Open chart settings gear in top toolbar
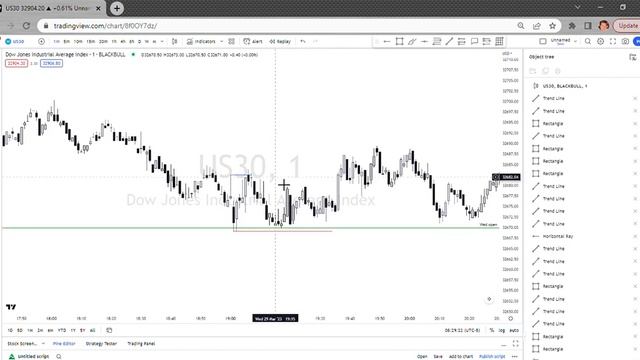 (600, 42)
